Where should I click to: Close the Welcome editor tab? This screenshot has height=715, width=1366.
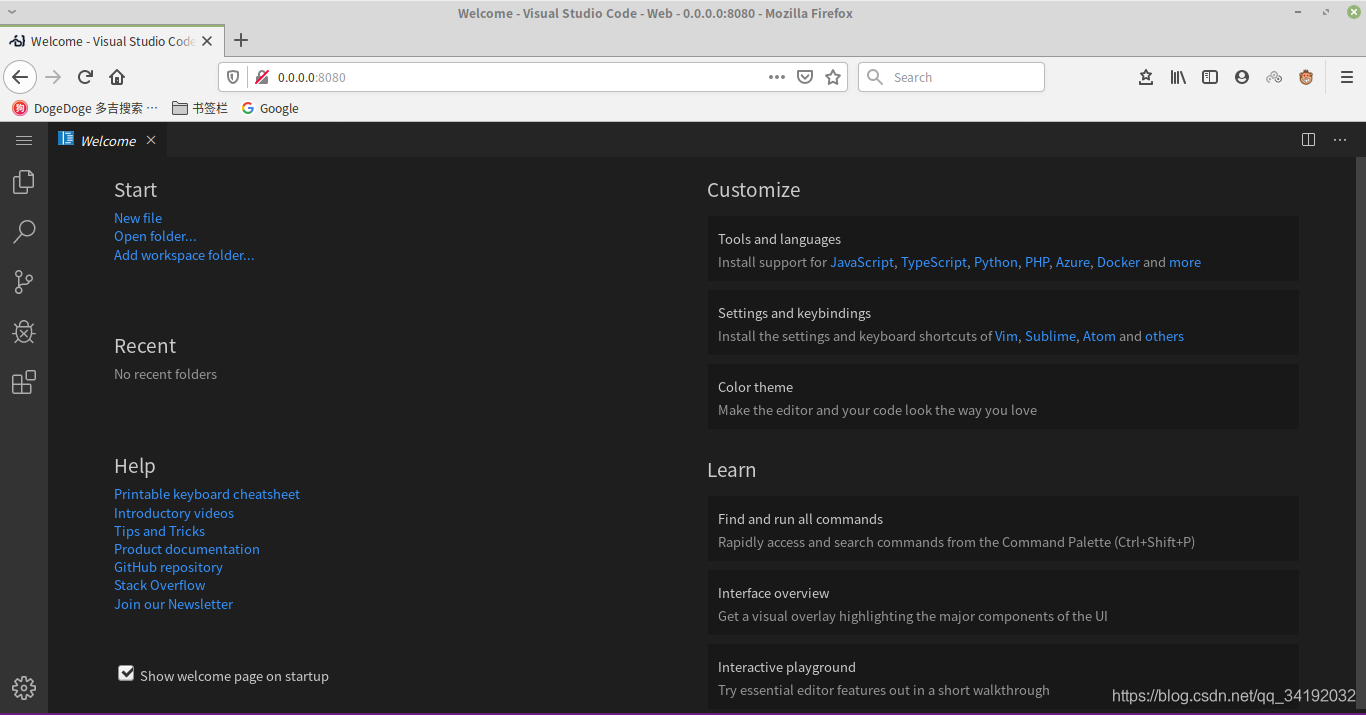151,140
